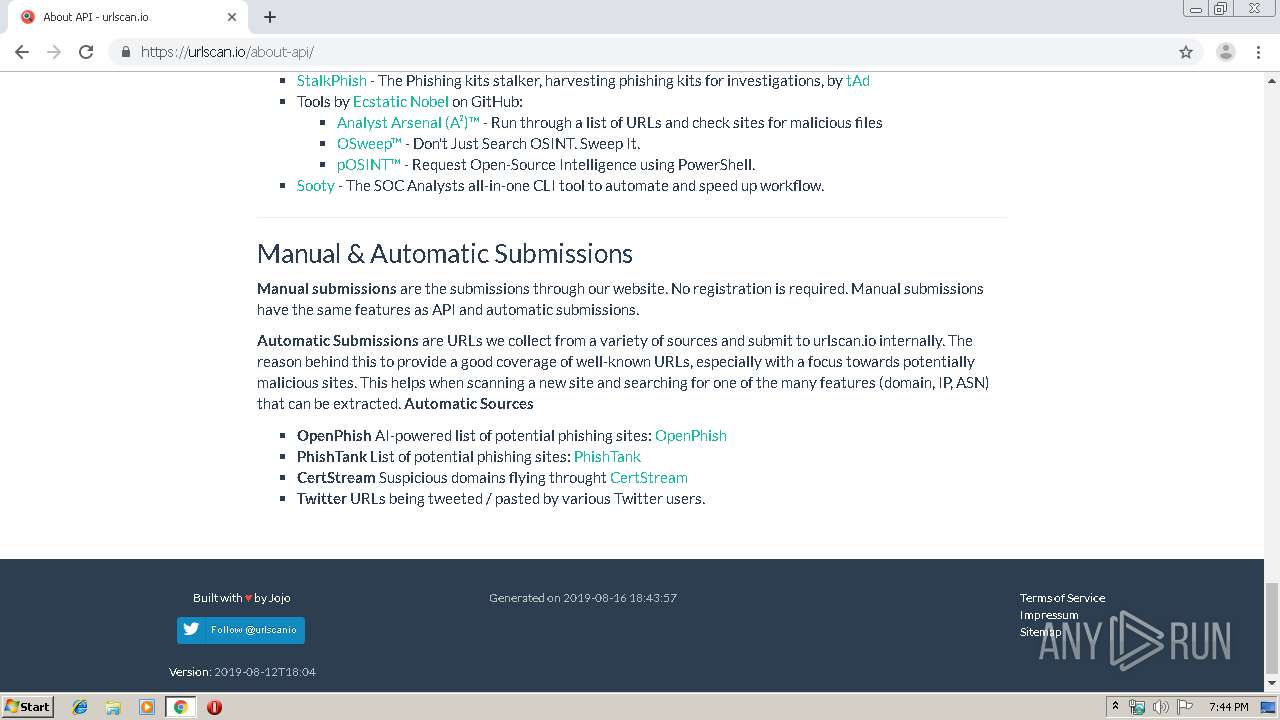
Task: Bookmark this page with the star icon
Action: pos(1186,52)
